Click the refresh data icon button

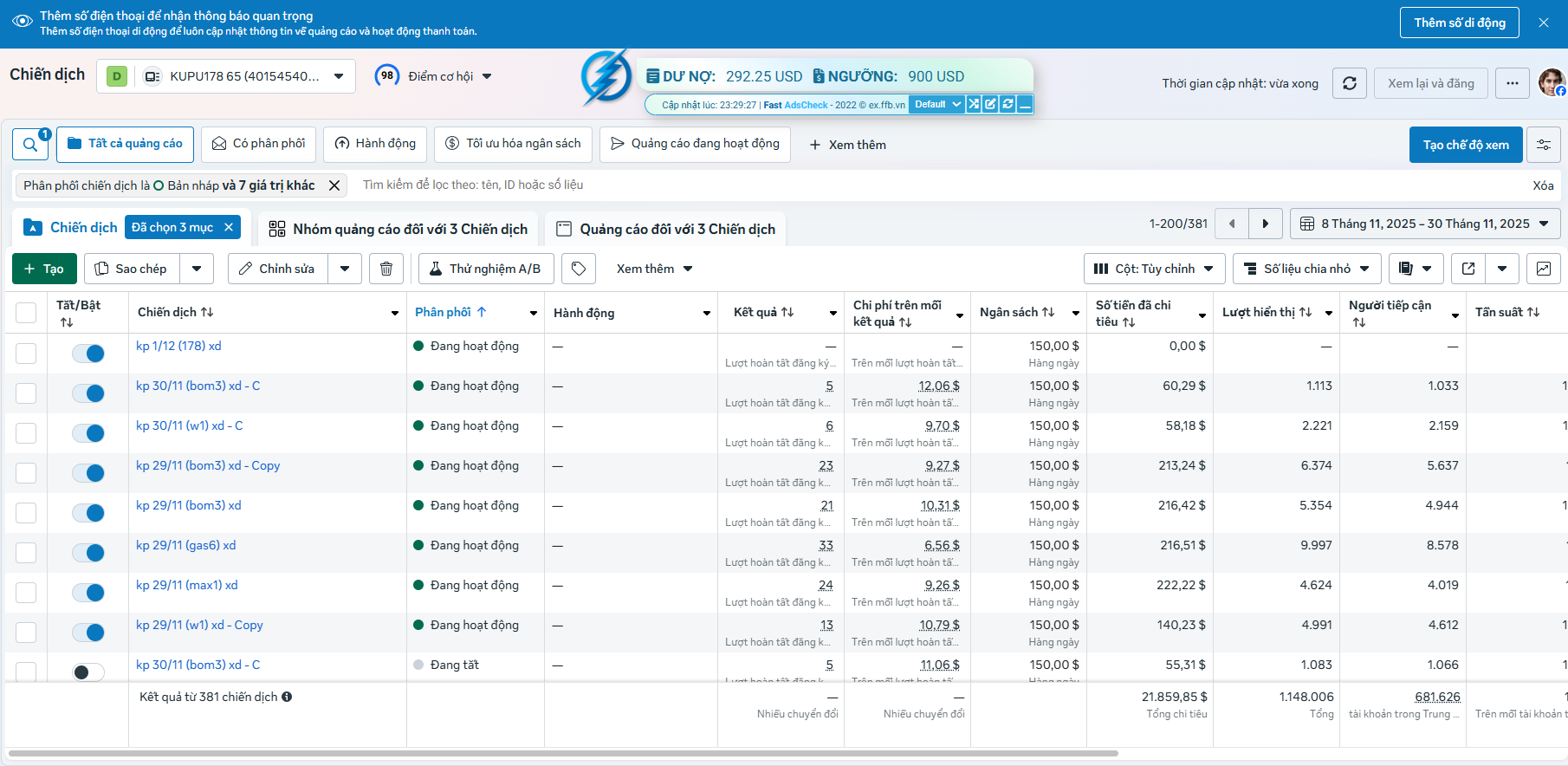[1349, 83]
